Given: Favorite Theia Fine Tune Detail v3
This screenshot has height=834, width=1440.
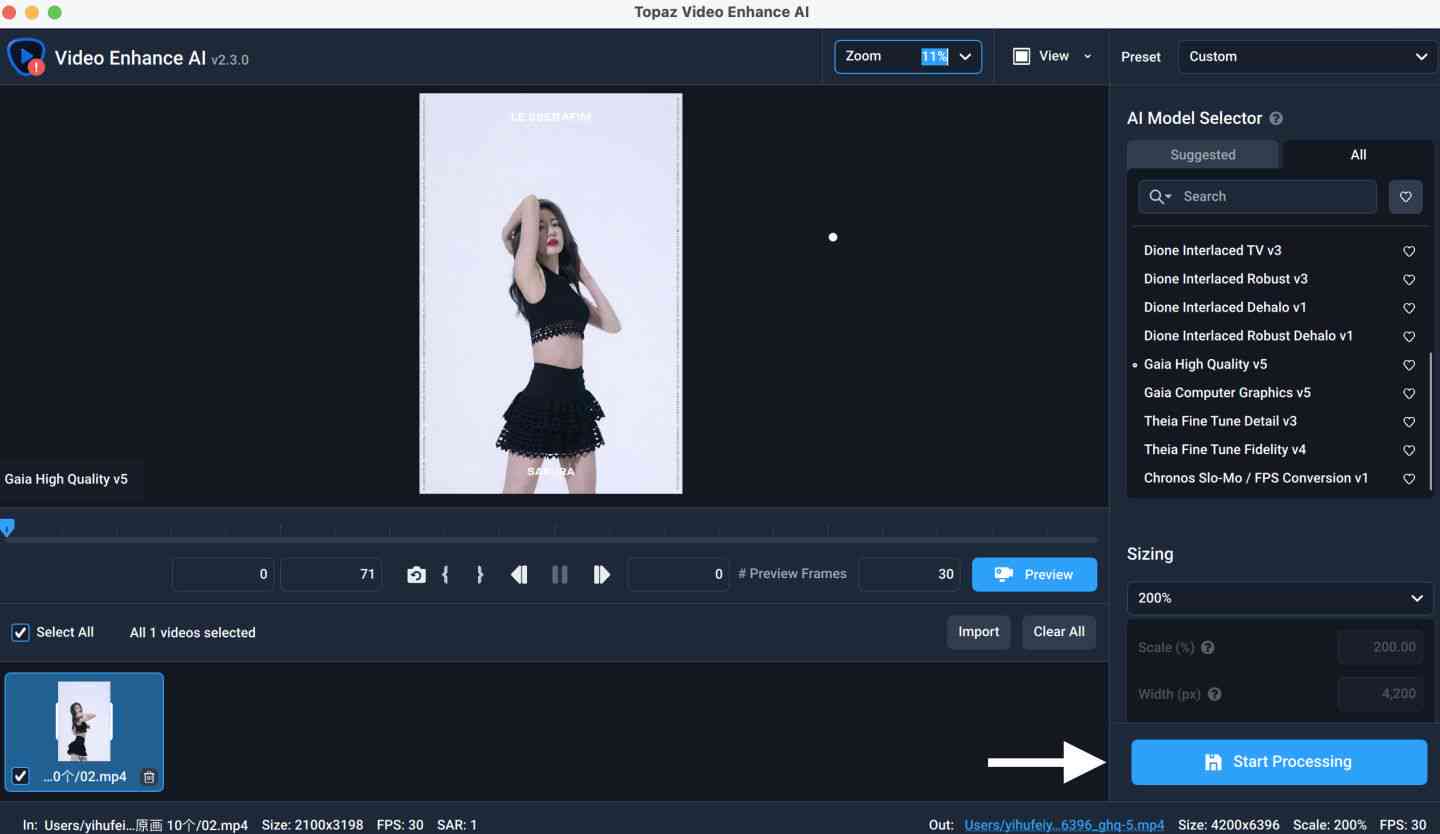Looking at the screenshot, I should 1409,422.
